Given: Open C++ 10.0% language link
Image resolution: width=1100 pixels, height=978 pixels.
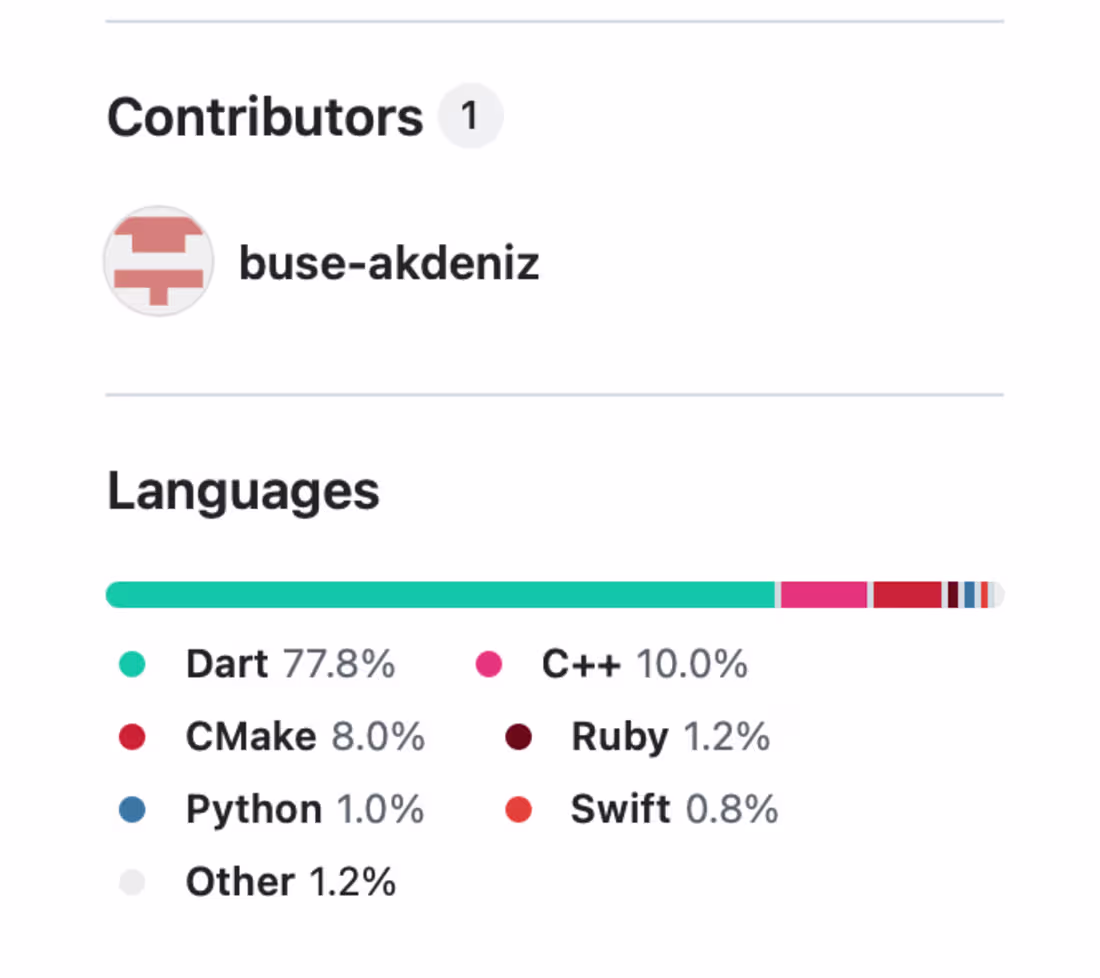Looking at the screenshot, I should [645, 664].
